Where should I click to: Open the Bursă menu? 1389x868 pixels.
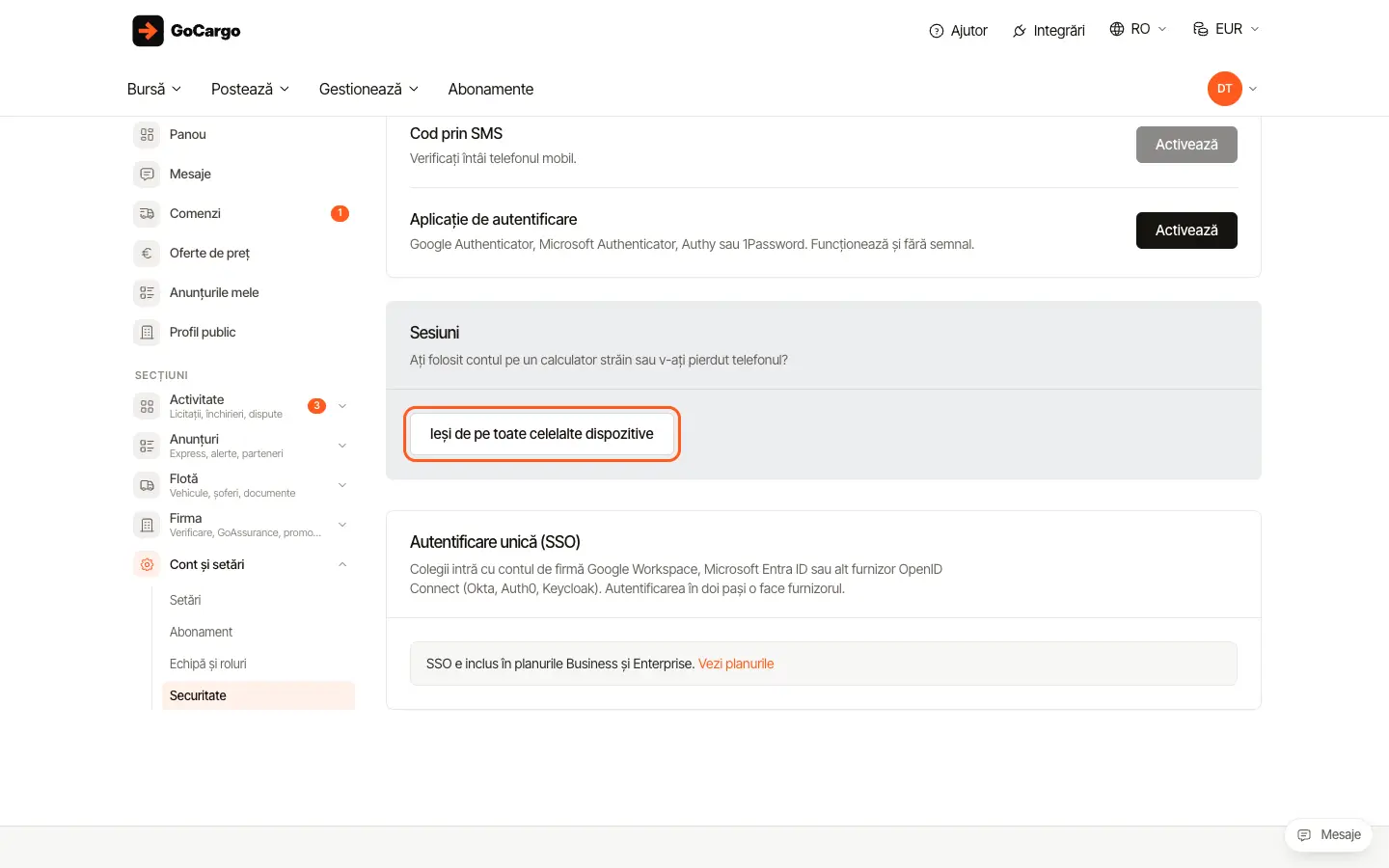coord(154,89)
